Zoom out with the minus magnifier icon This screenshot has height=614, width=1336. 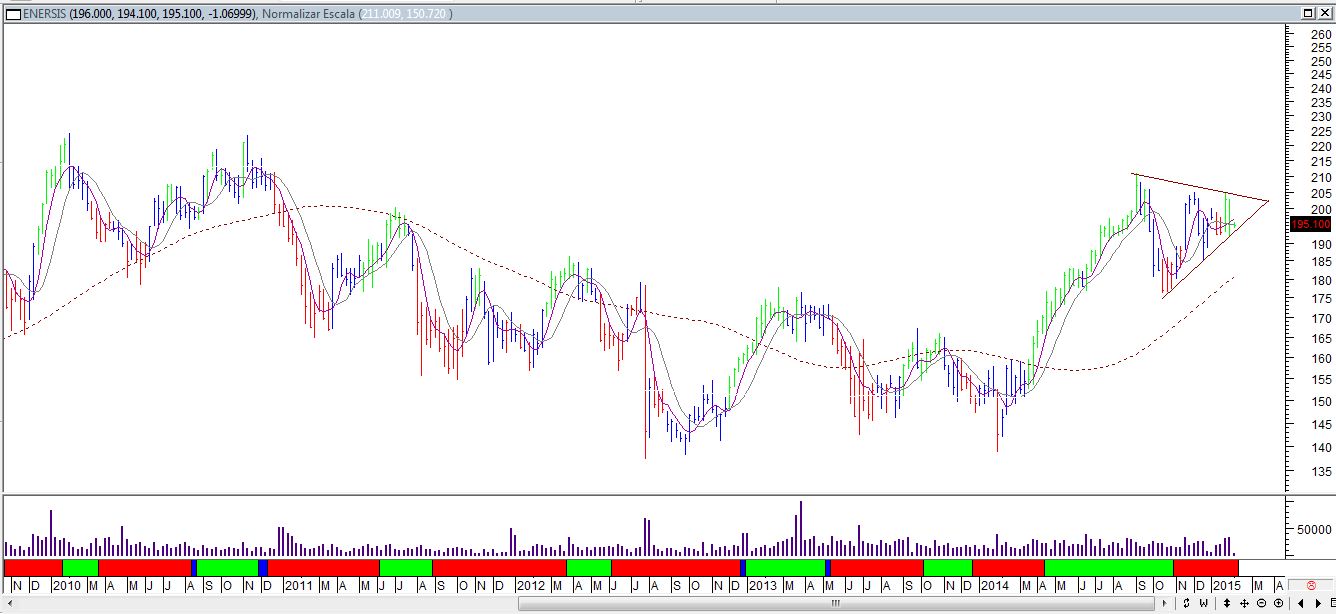1261,603
